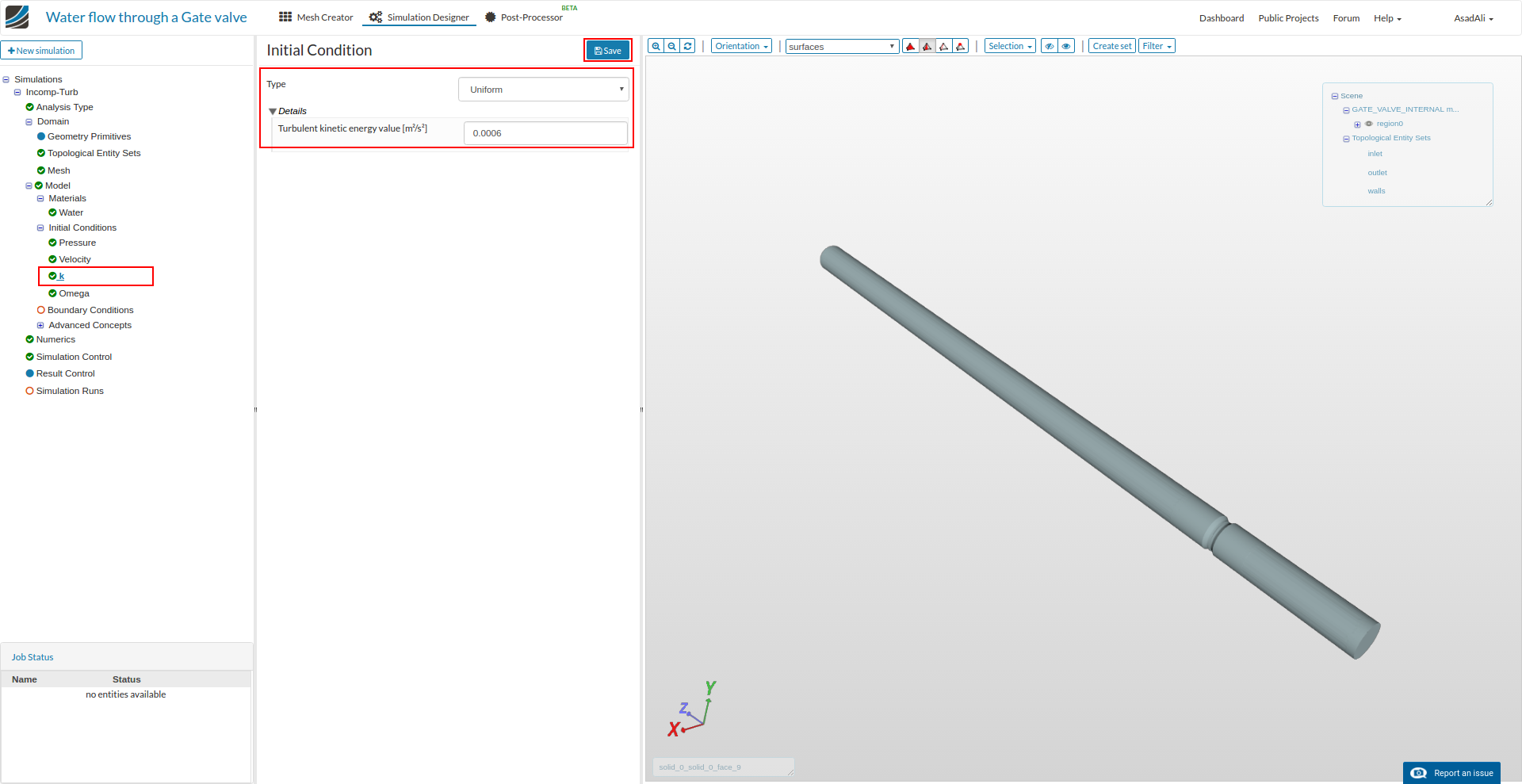The image size is (1522, 784).
Task: Save the initial condition
Action: [x=608, y=51]
